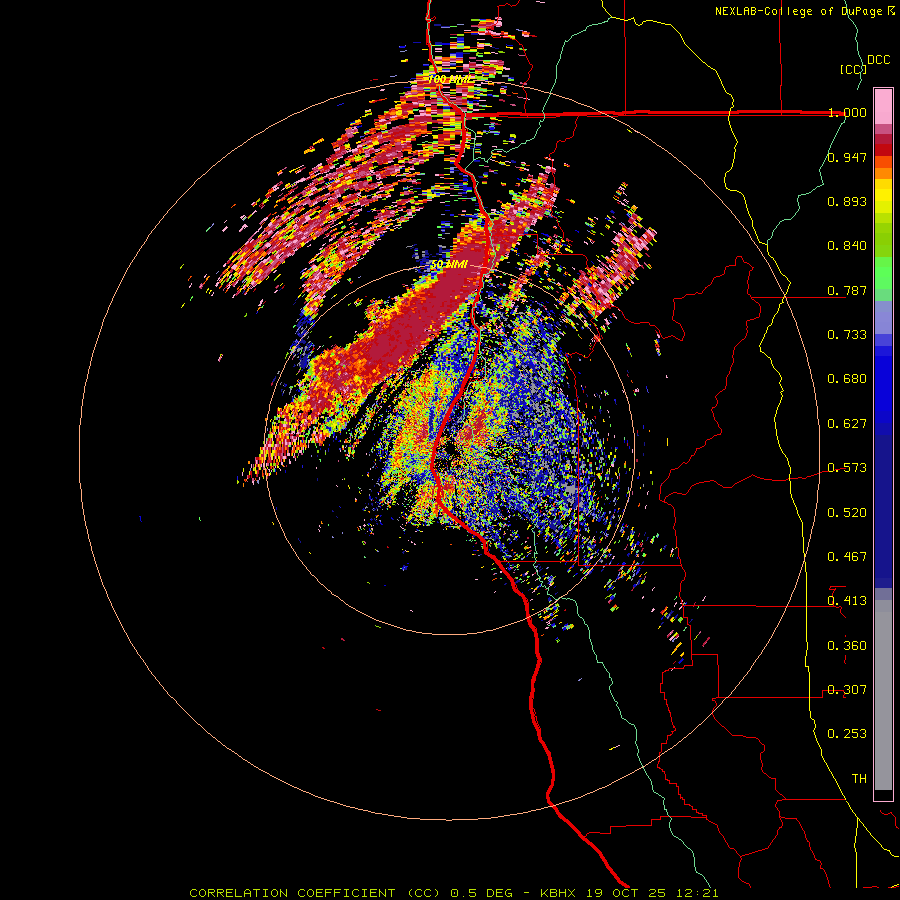
Task: Pick the bright green segment of color bar
Action: tap(883, 273)
